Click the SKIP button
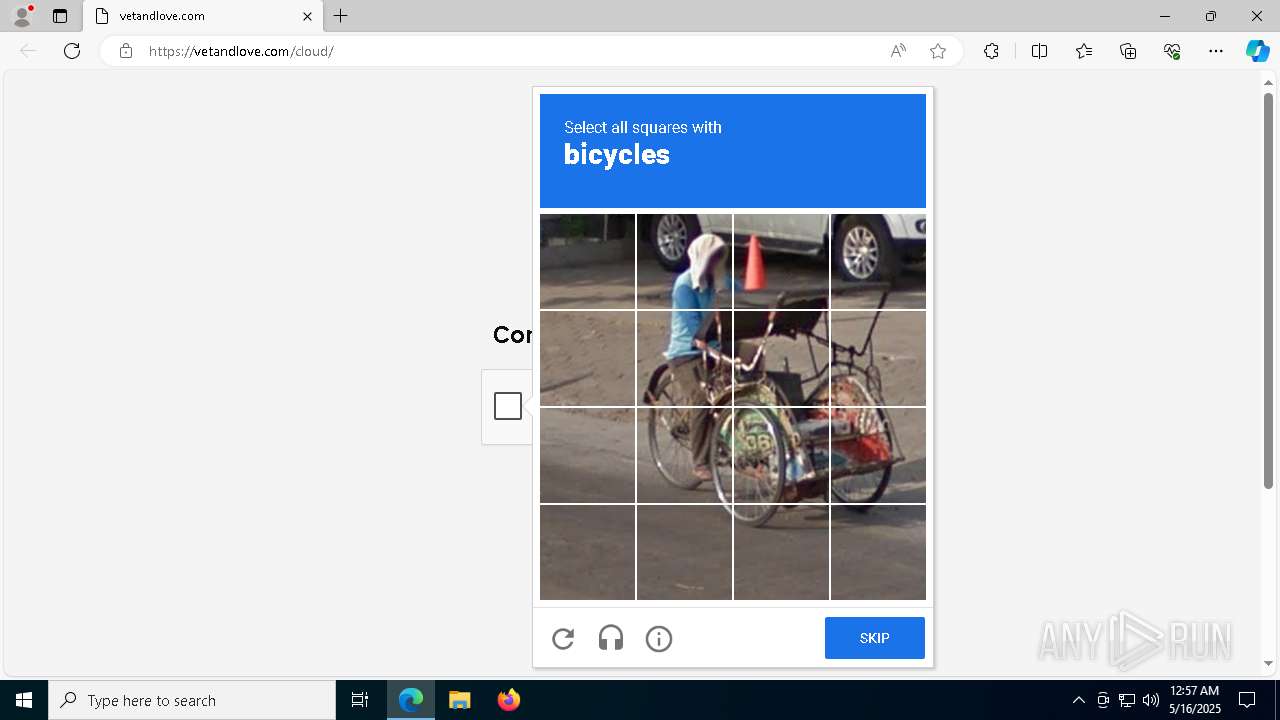The height and width of the screenshot is (720, 1280). (x=874, y=638)
